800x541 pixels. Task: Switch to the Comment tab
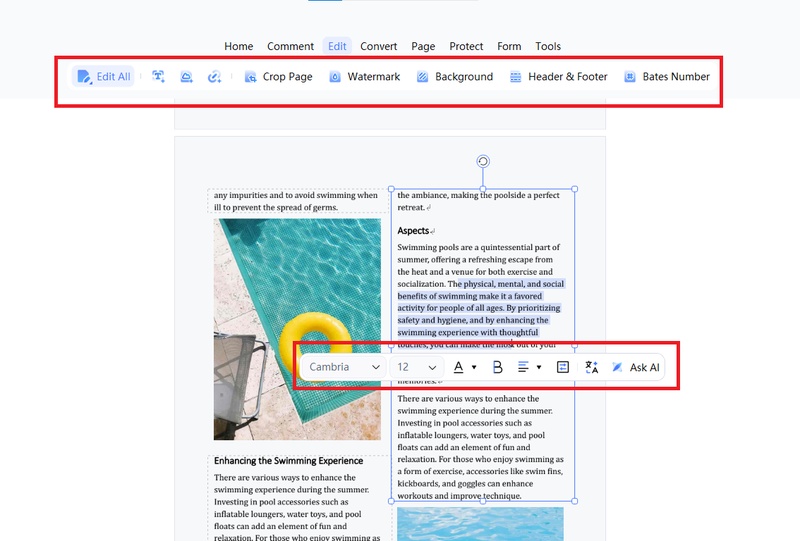tap(290, 46)
